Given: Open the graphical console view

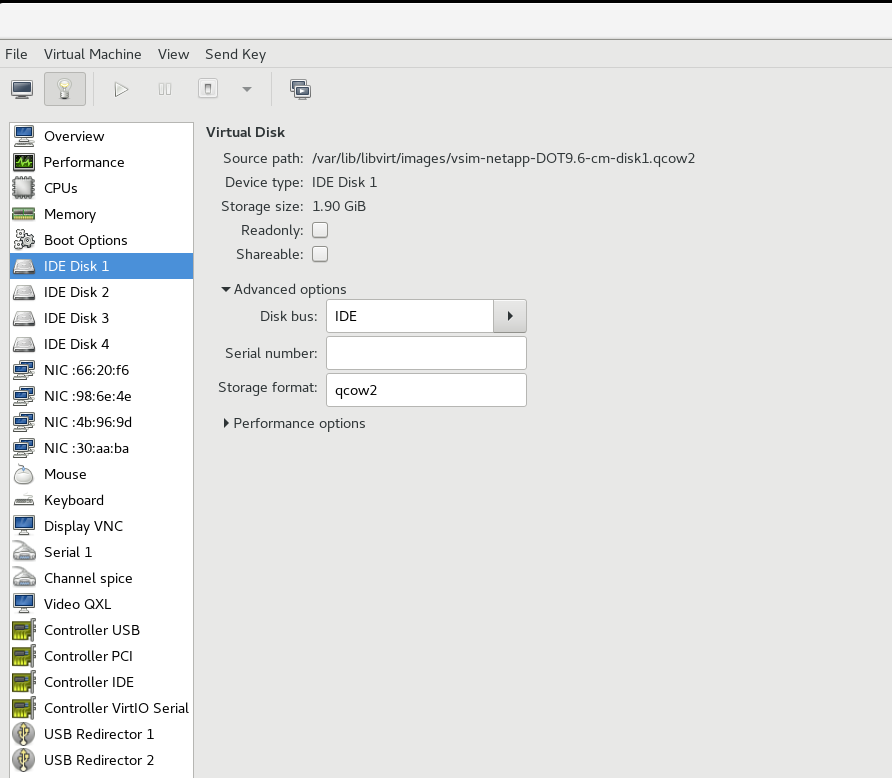Looking at the screenshot, I should [21, 88].
